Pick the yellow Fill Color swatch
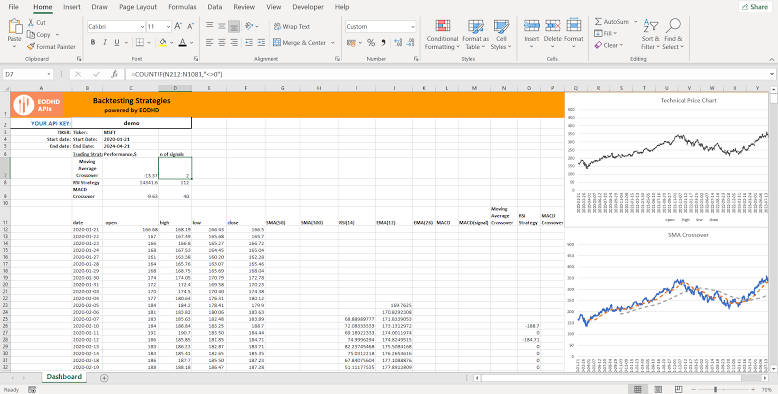Viewport: 778px width, 394px height. (163, 43)
